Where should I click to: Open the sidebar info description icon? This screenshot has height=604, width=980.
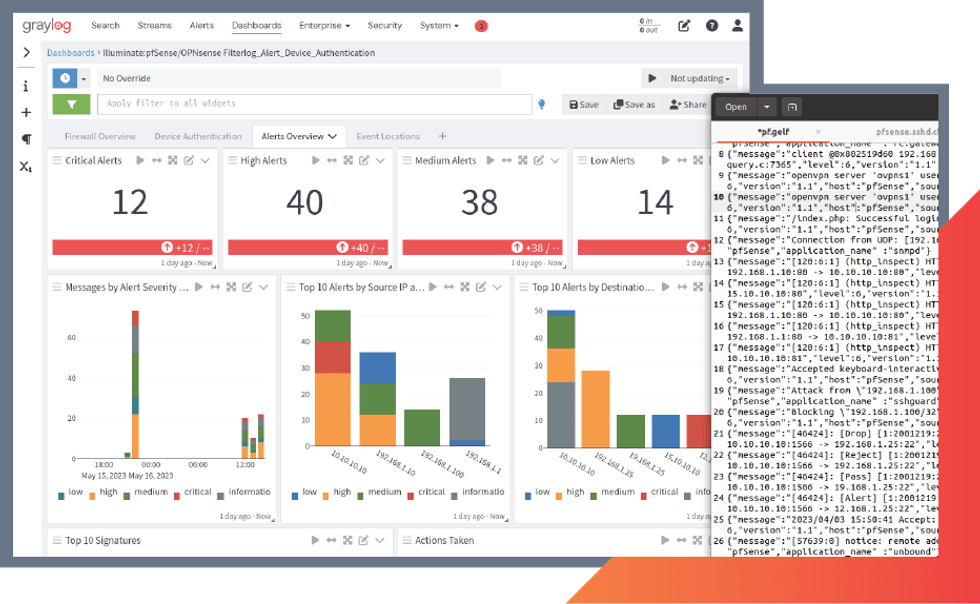coord(26,86)
